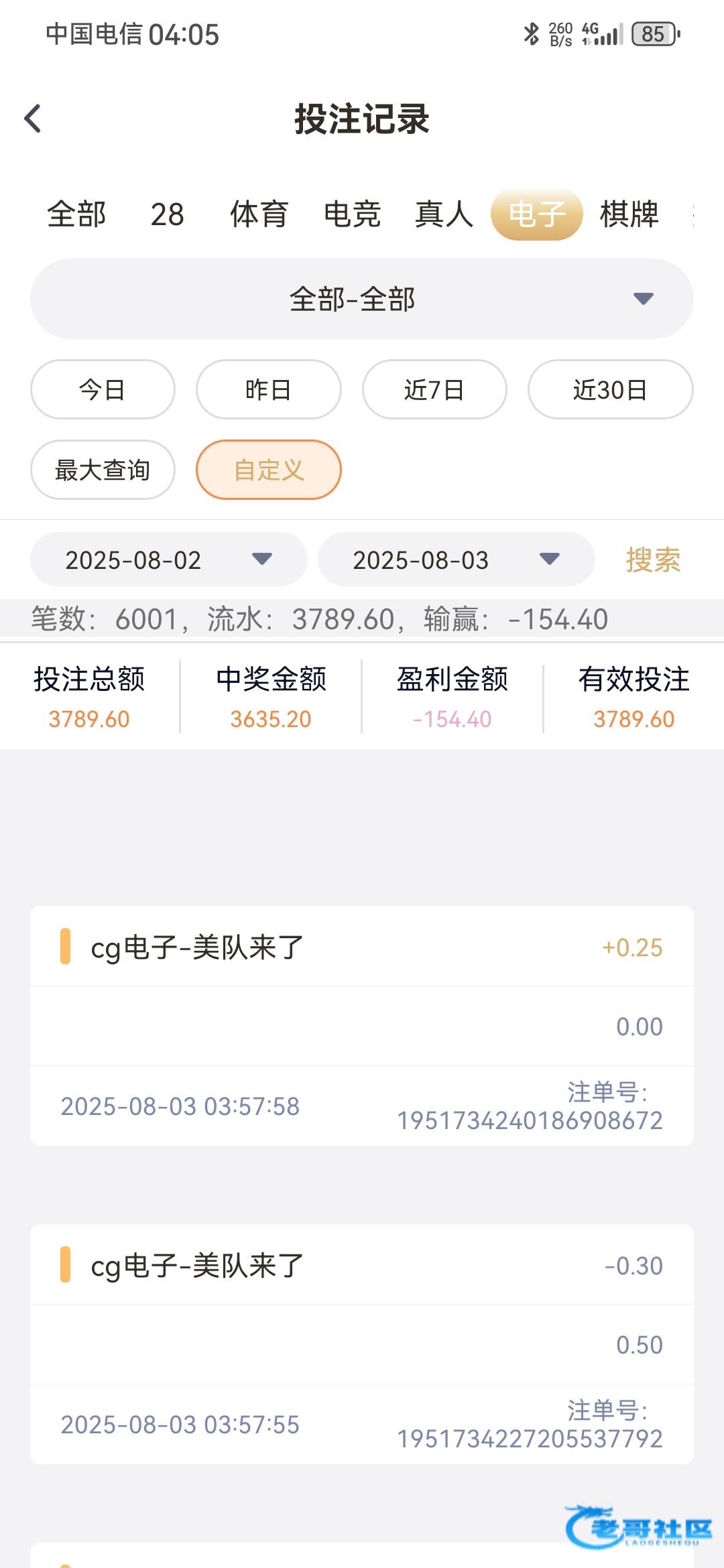Image resolution: width=724 pixels, height=1568 pixels.
Task: Choose the 近7日 date range
Action: [434, 389]
